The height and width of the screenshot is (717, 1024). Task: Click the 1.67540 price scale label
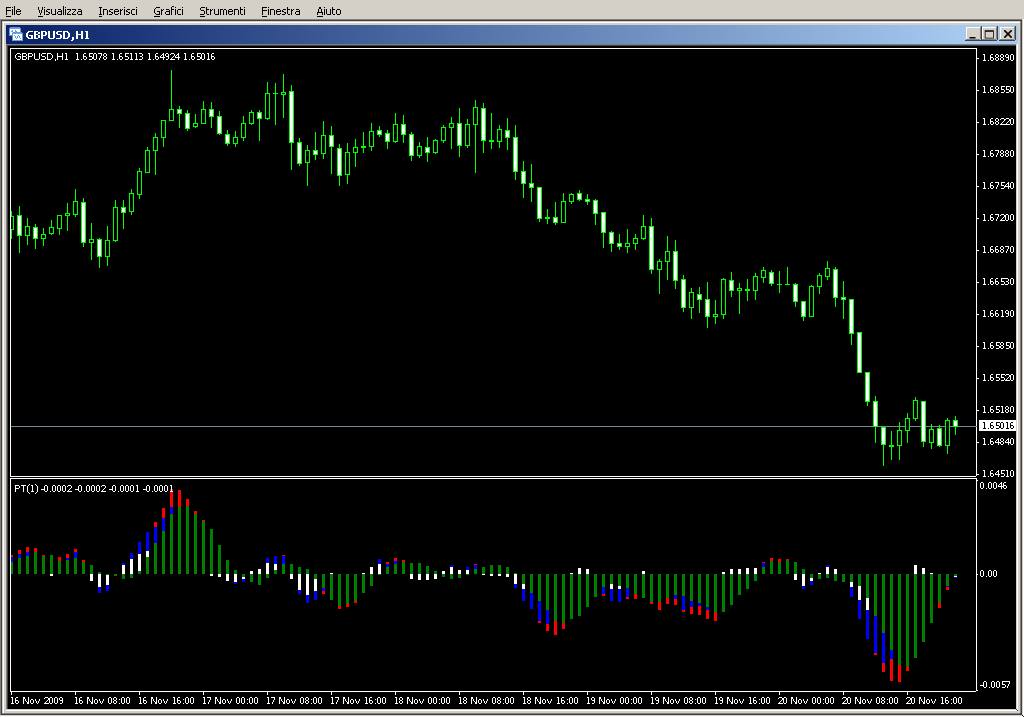999,185
